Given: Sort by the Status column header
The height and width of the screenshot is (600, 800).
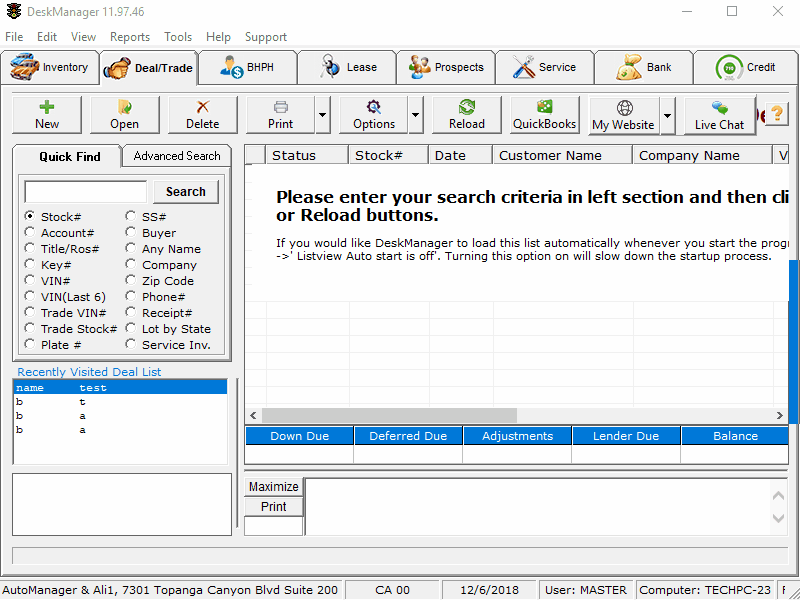Looking at the screenshot, I should tap(307, 155).
